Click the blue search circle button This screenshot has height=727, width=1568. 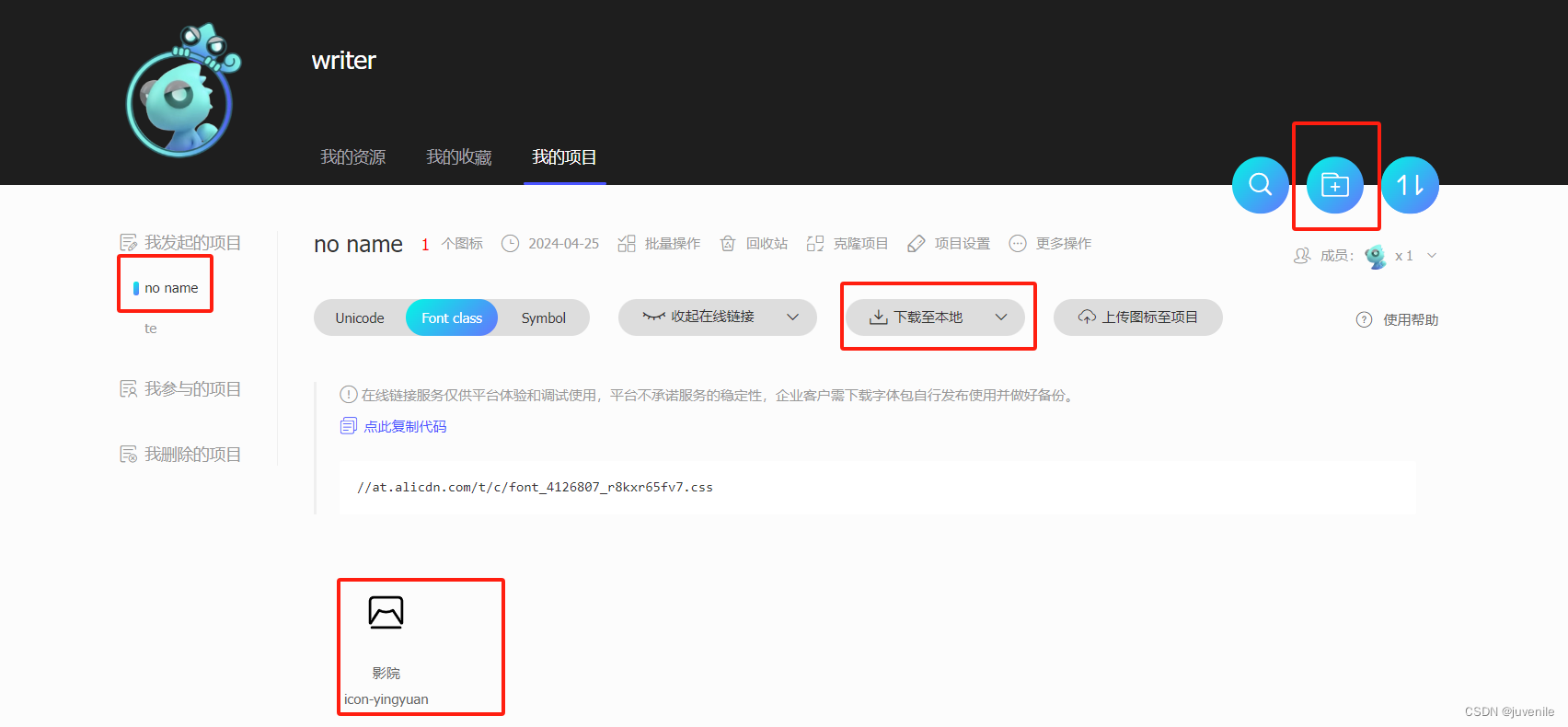click(x=1261, y=185)
